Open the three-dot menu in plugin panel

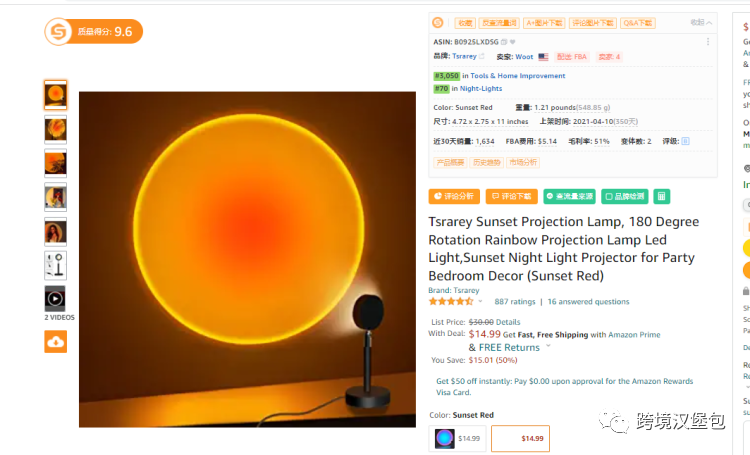point(708,42)
